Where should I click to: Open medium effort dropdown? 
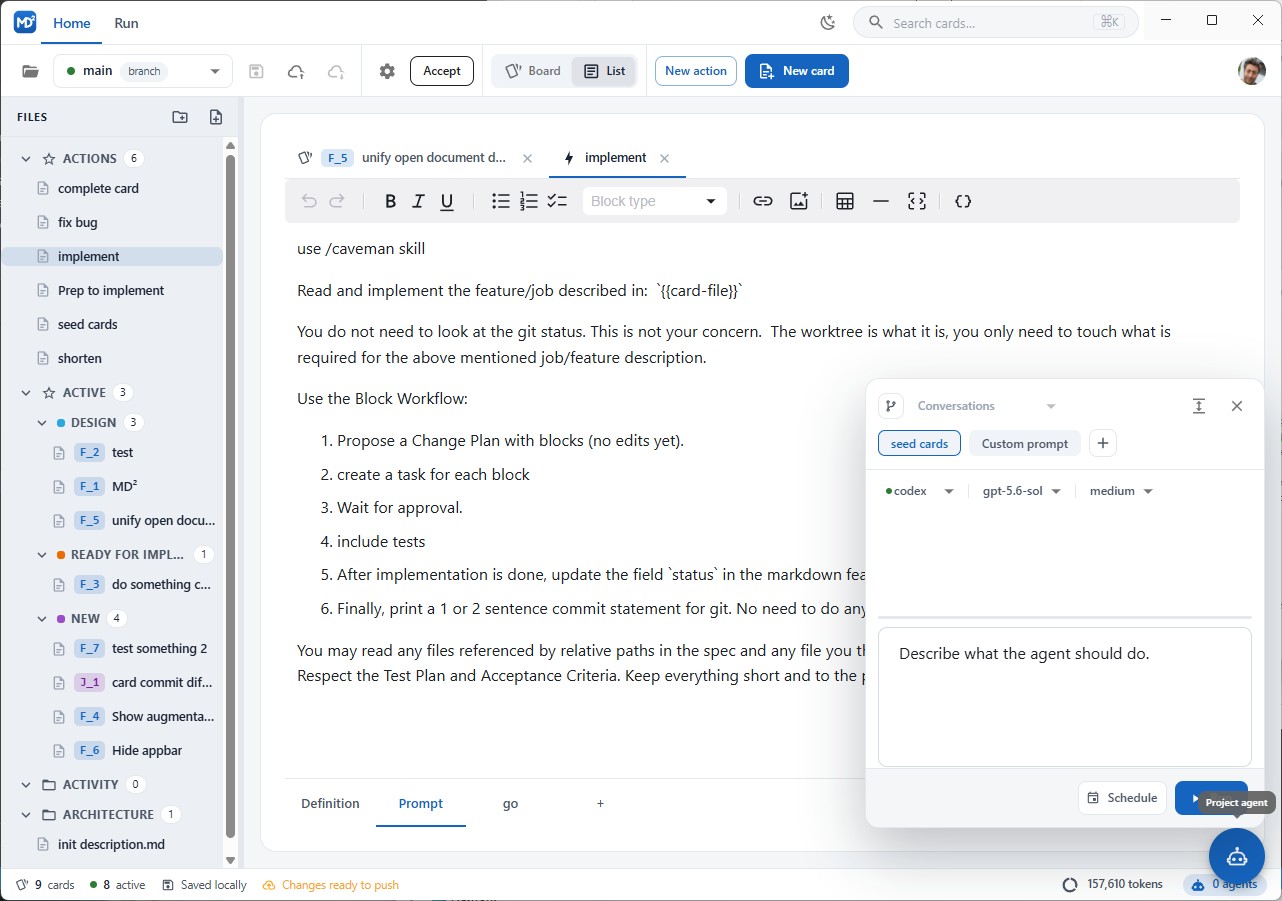(x=1121, y=491)
